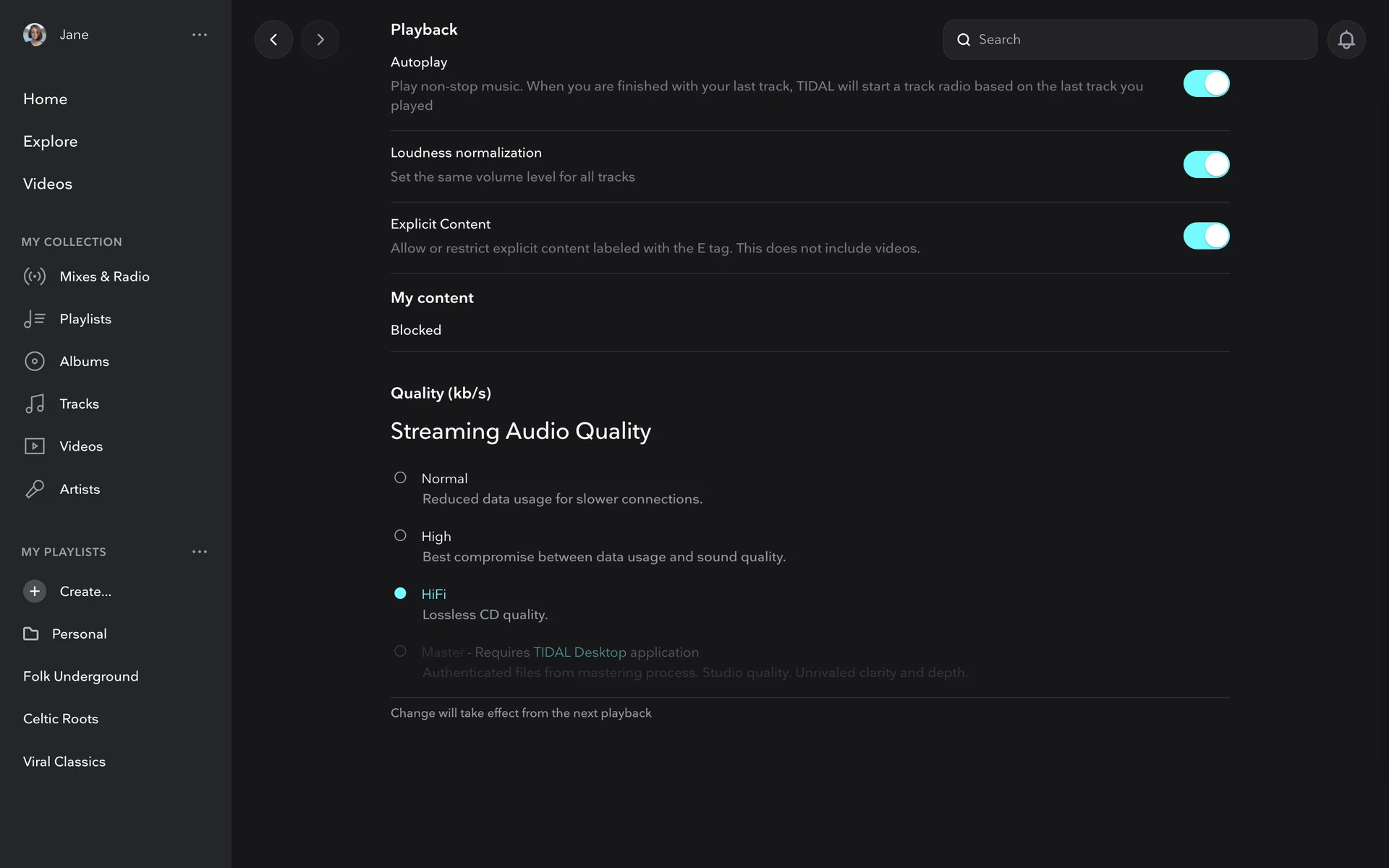Follow the TIDAL Desktop link
Image resolution: width=1389 pixels, height=868 pixels.
[x=579, y=652]
